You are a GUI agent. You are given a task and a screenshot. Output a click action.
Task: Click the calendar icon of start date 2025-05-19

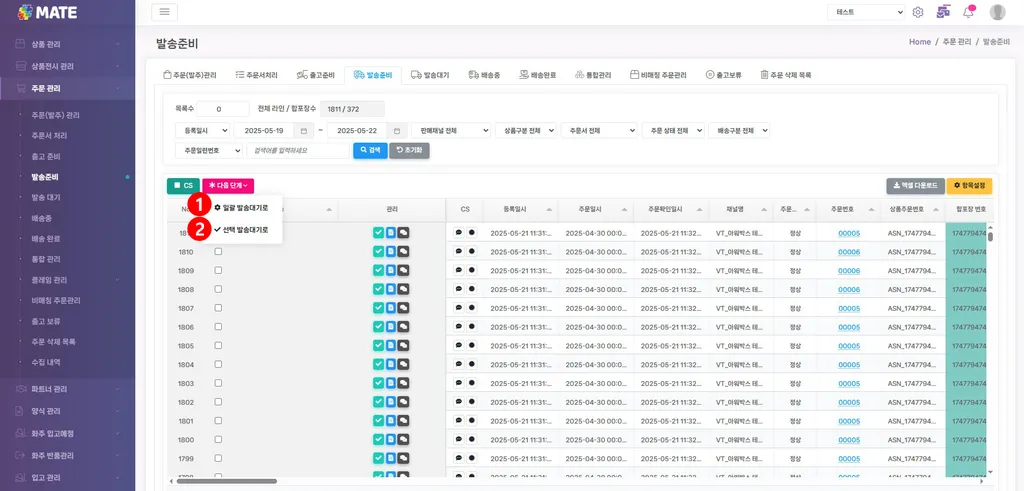click(304, 131)
